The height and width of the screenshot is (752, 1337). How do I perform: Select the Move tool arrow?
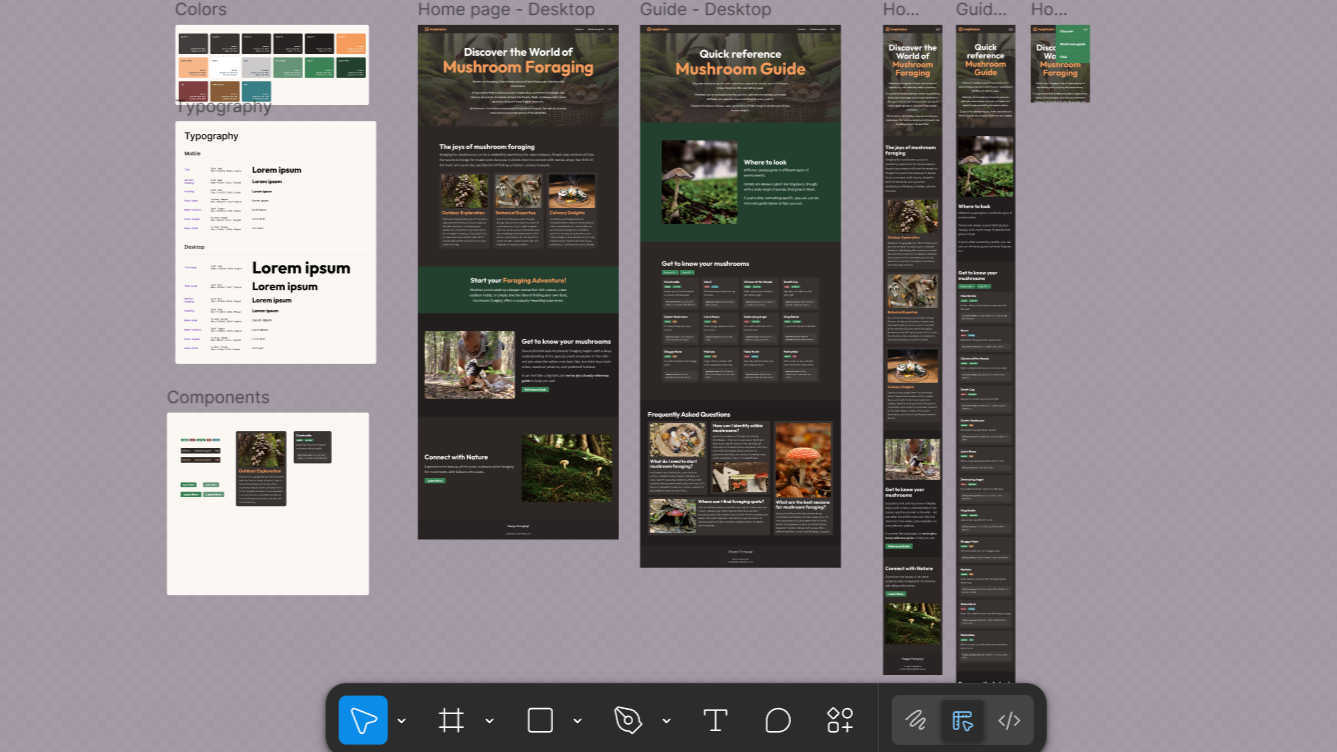(363, 720)
